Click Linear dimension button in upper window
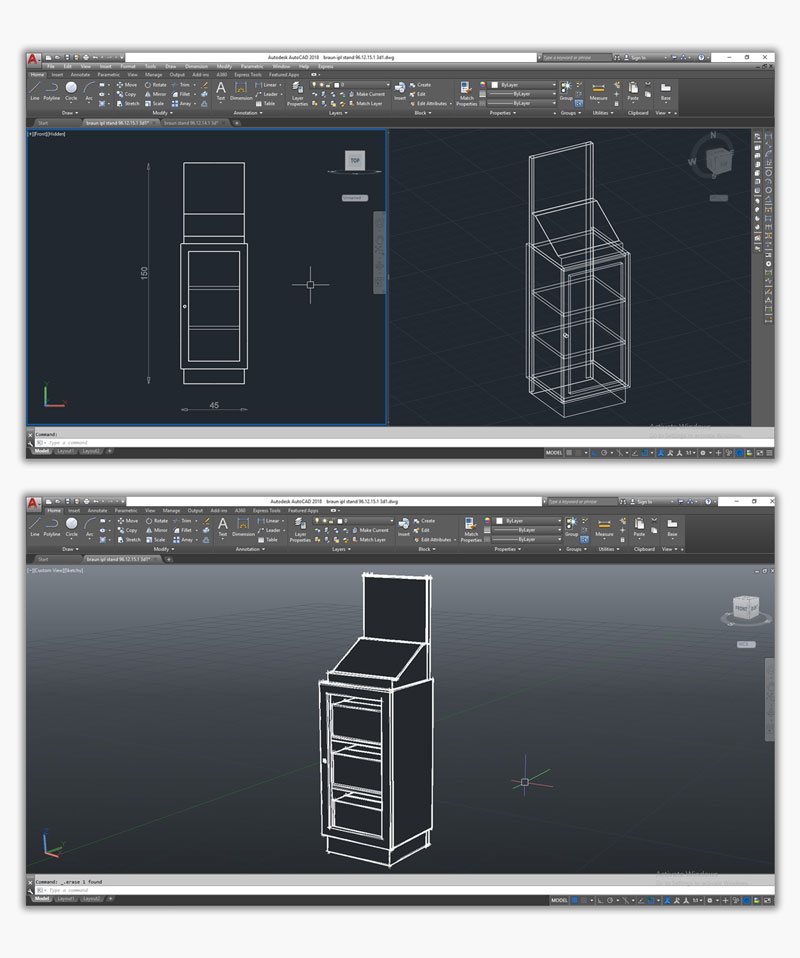 (x=267, y=85)
